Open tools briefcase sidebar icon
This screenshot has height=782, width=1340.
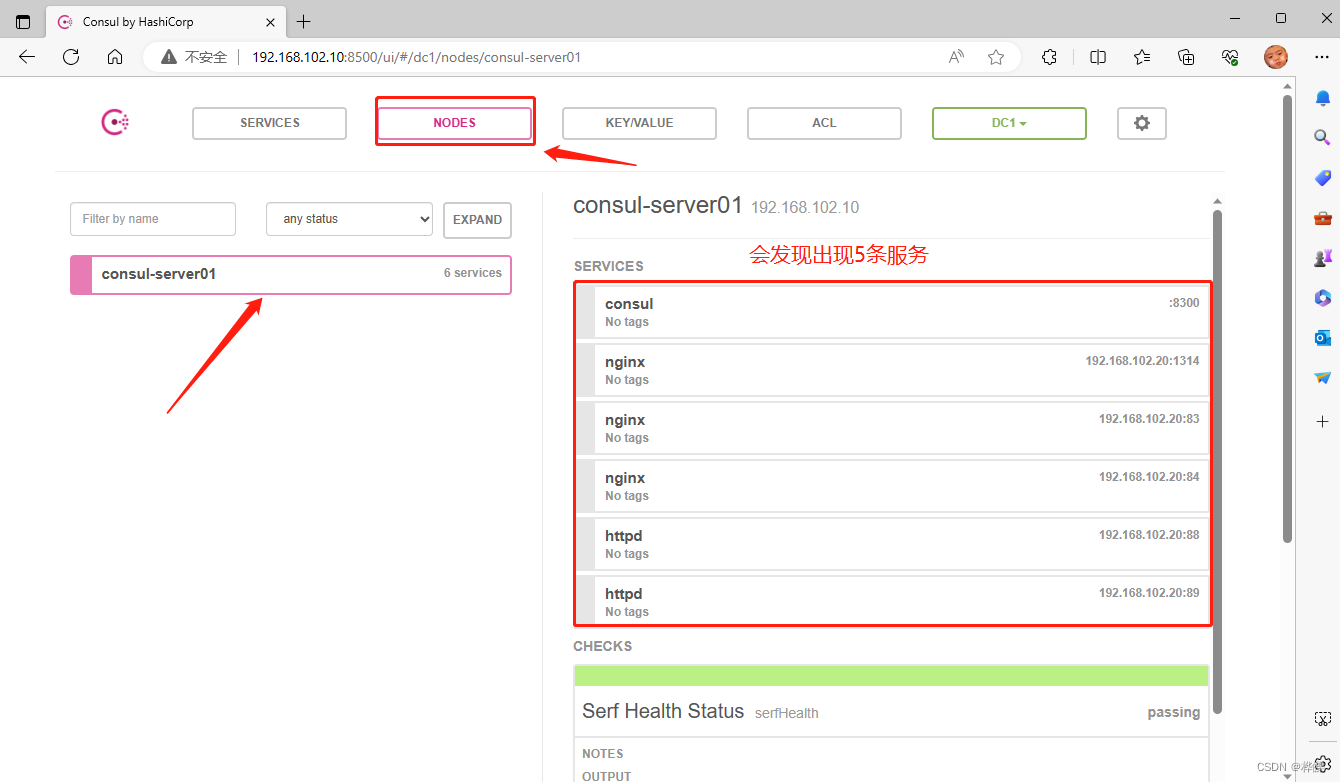pos(1322,218)
